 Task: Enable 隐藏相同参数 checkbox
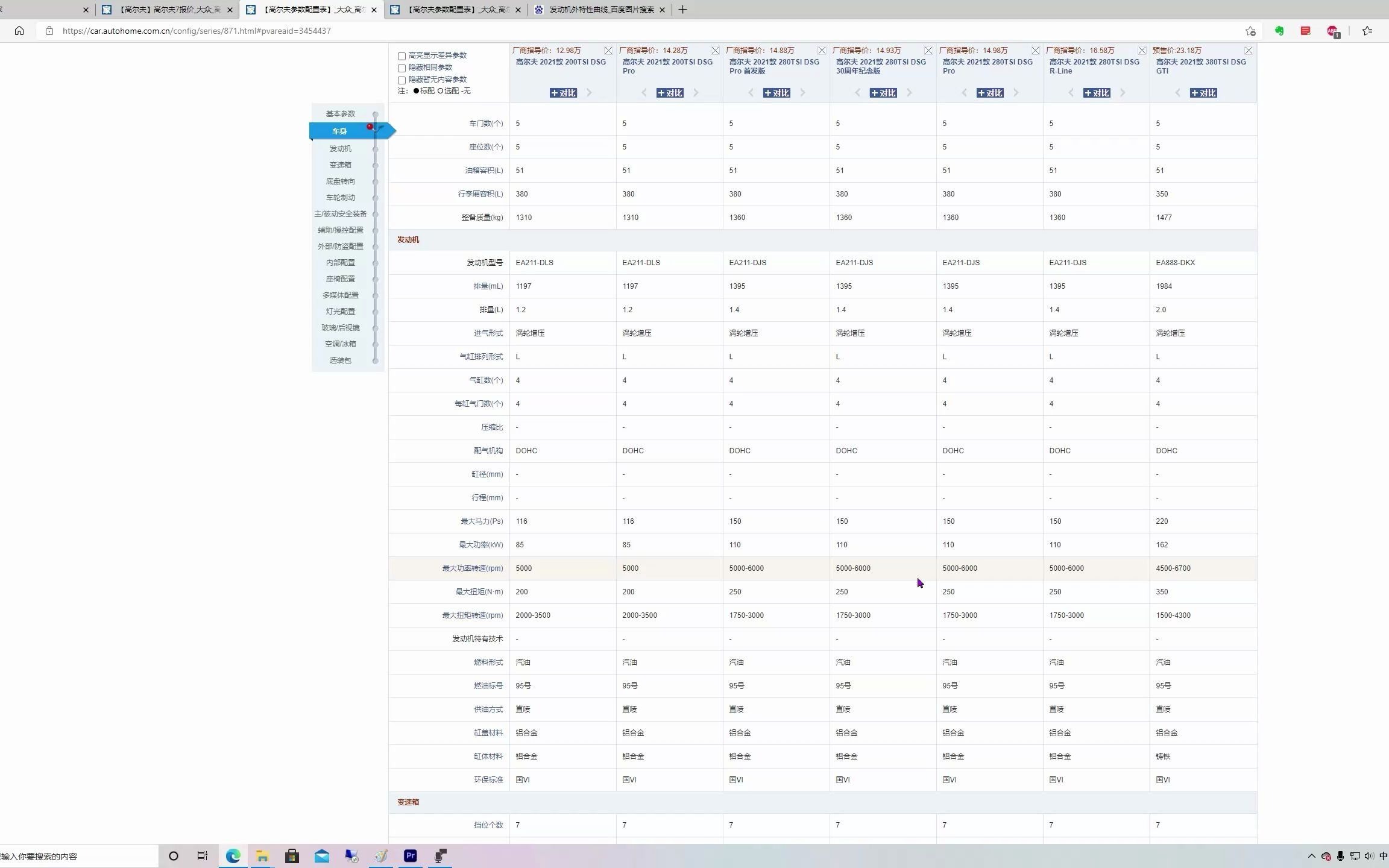(402, 68)
